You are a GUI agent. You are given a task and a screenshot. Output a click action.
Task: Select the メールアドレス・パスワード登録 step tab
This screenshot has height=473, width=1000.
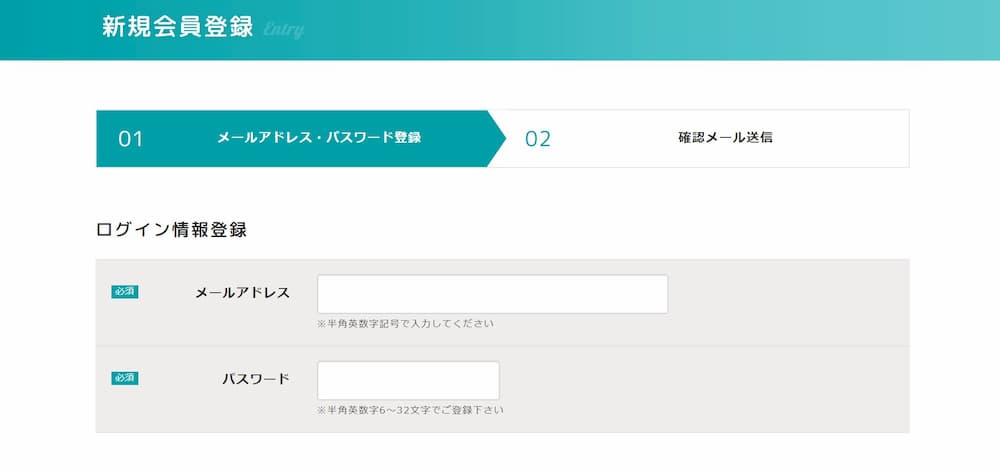point(319,138)
